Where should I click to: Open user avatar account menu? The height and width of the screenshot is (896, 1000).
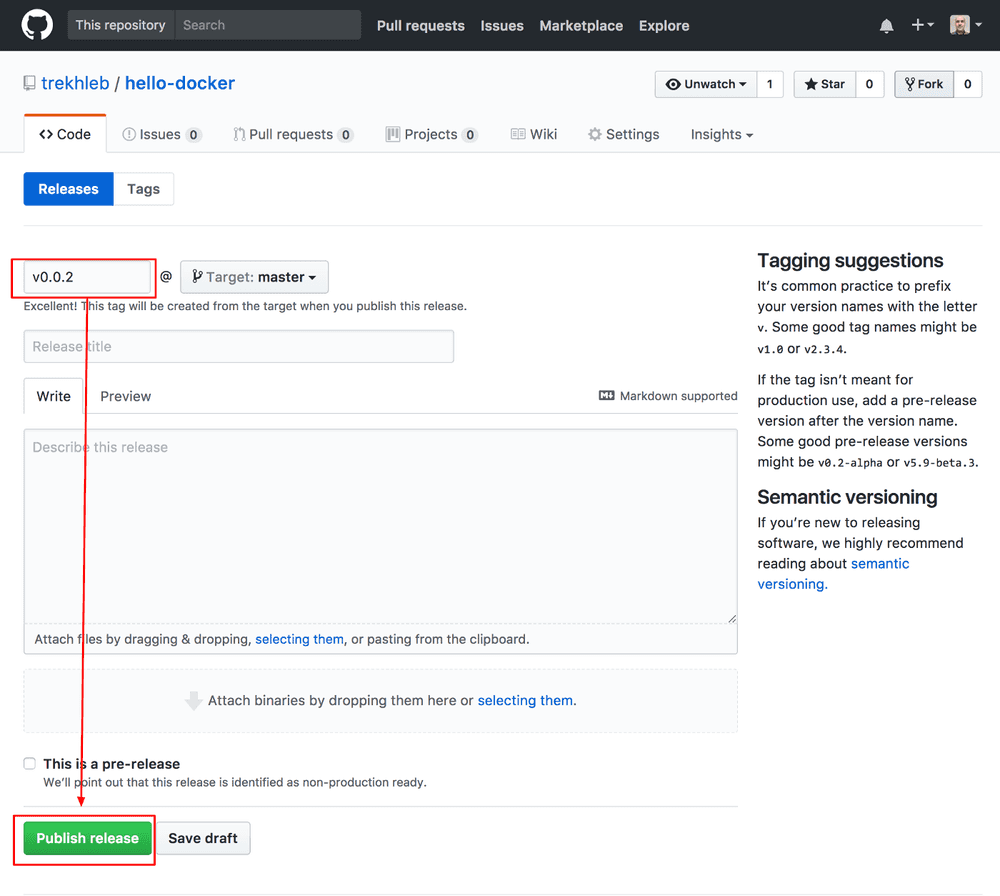(x=966, y=25)
